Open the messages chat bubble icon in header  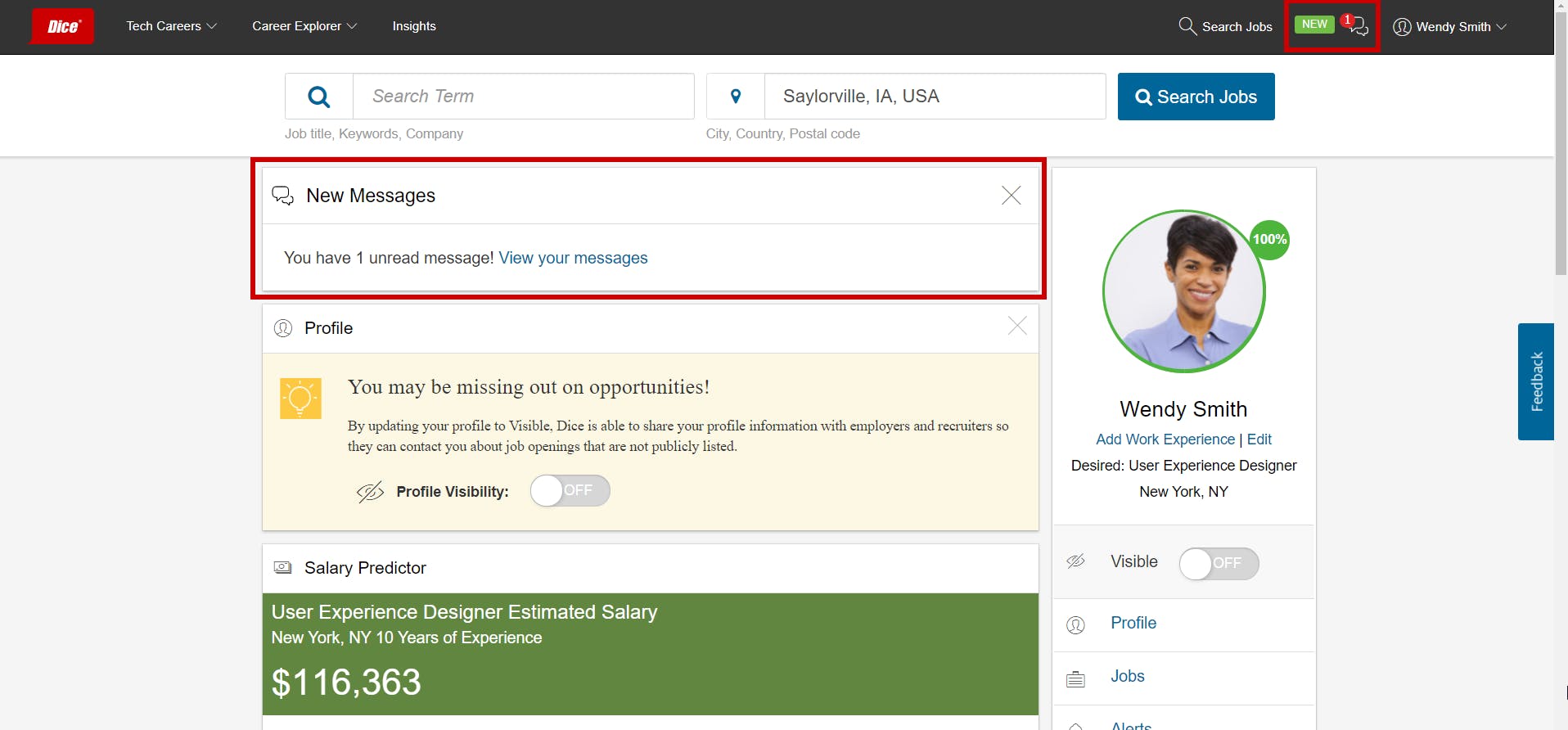pyautogui.click(x=1358, y=27)
